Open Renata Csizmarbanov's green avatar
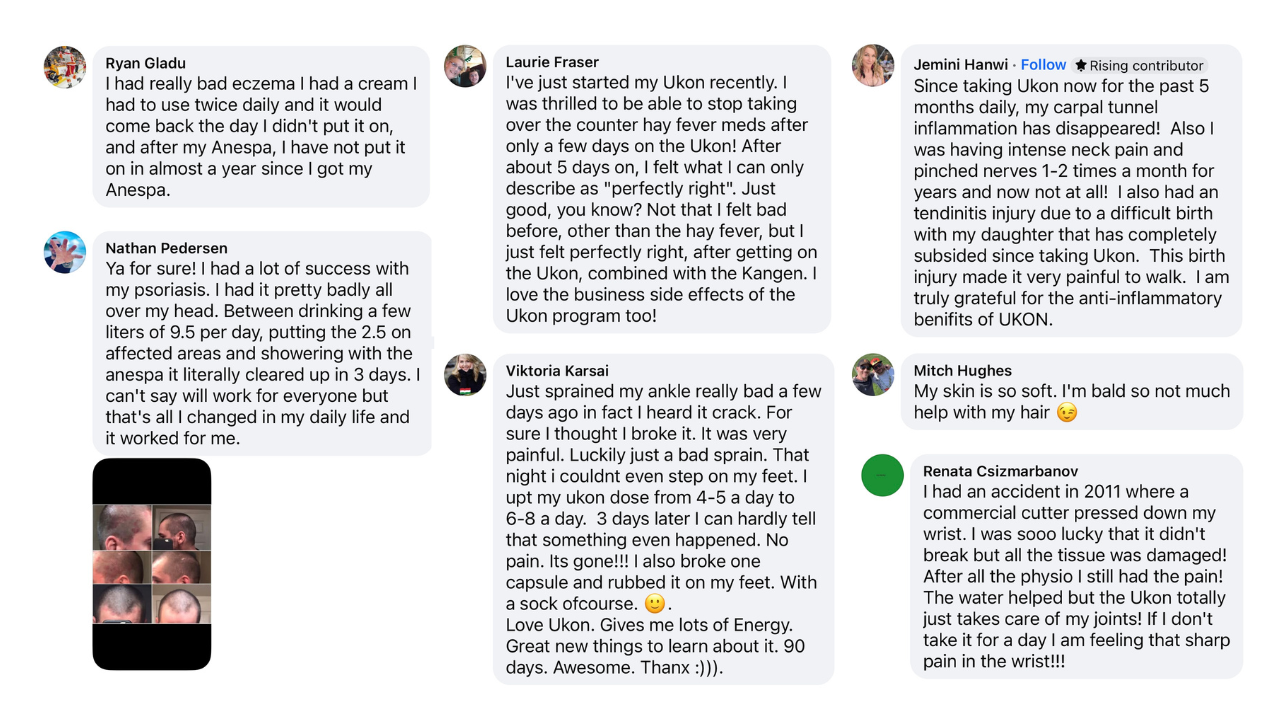Screen dimensions: 1280x720 click(x=882, y=475)
